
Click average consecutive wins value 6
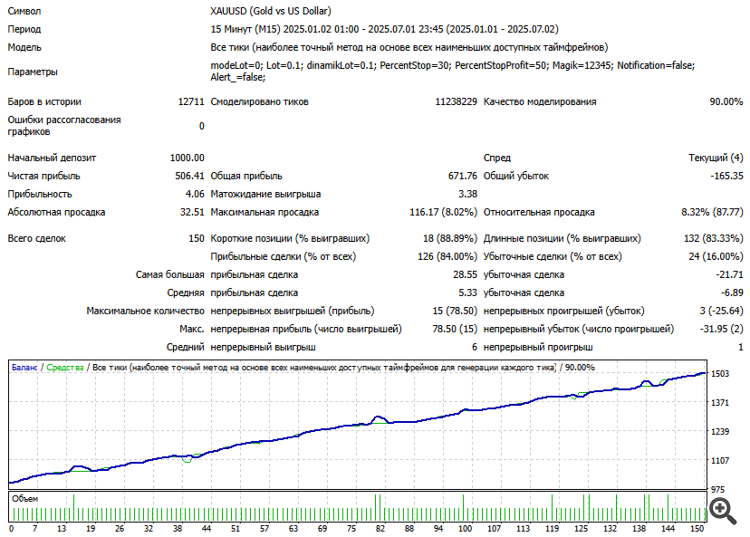pos(474,348)
